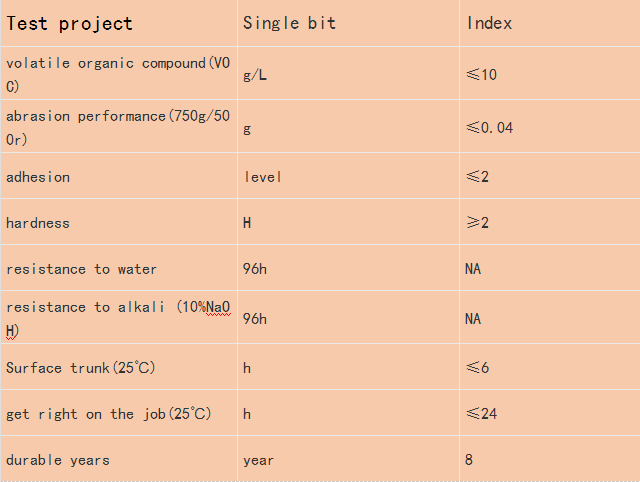Select the volatile organic compound cell

coord(119,73)
